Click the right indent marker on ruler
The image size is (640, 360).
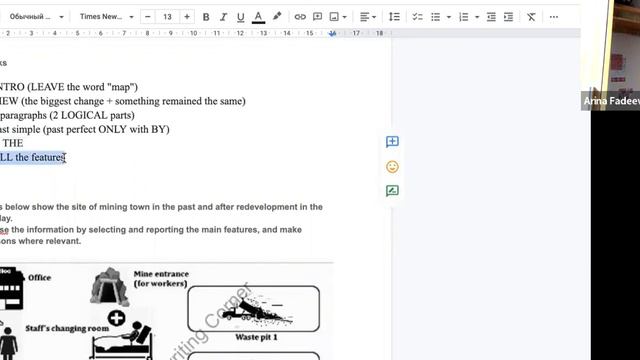coord(332,33)
